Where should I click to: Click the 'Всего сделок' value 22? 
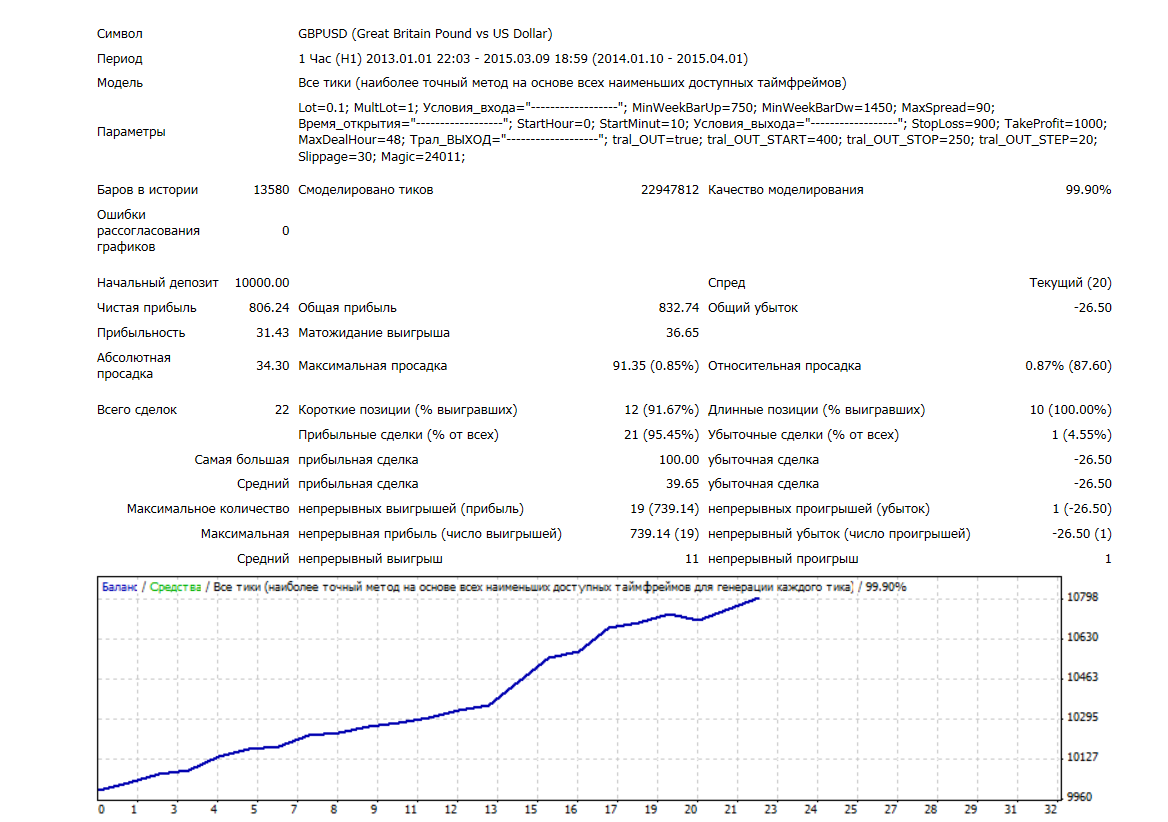tap(282, 410)
